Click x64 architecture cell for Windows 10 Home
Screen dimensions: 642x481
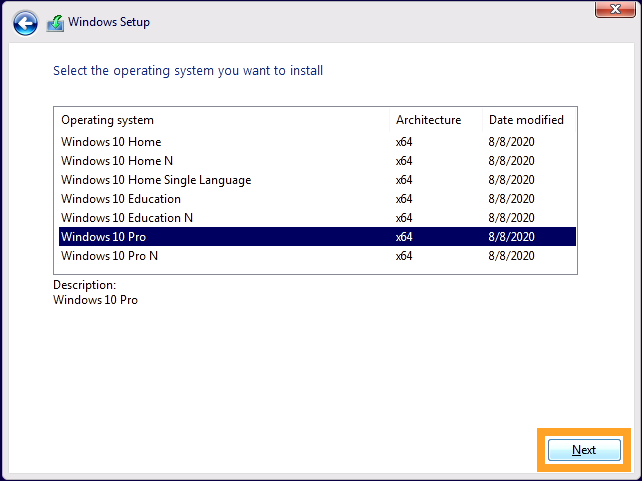coord(404,142)
